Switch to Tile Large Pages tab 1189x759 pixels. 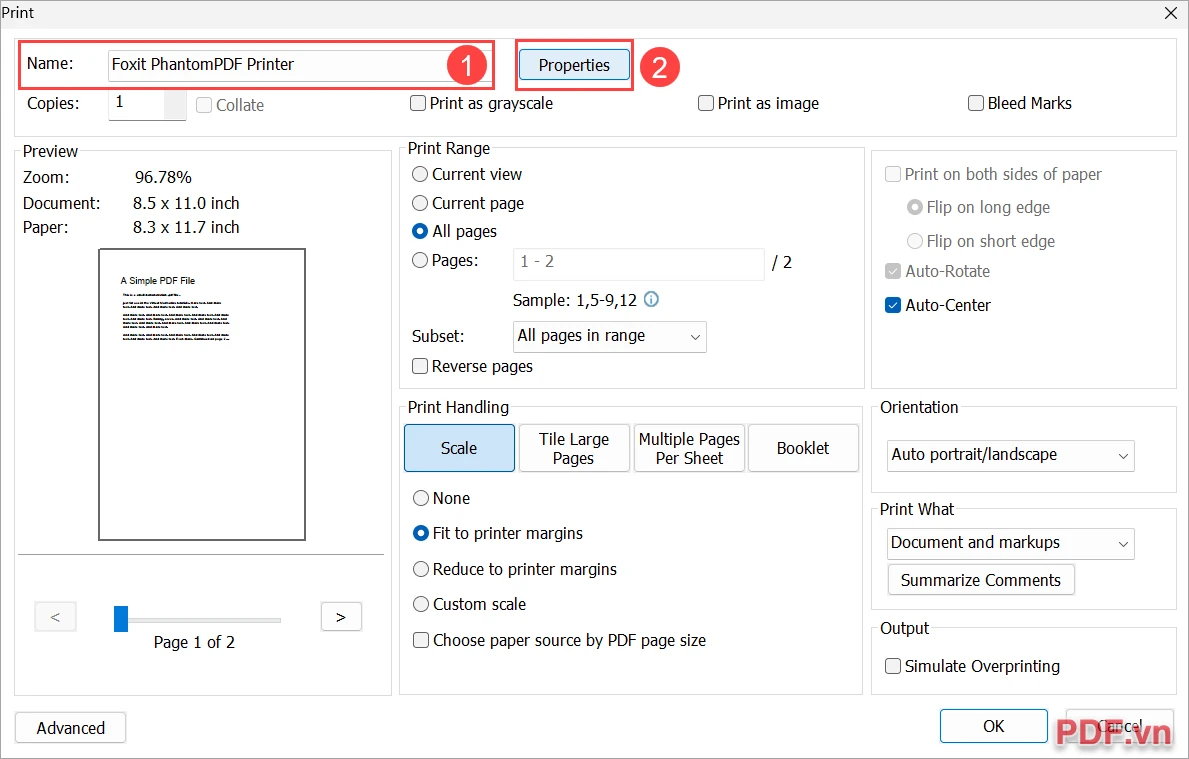pos(574,448)
